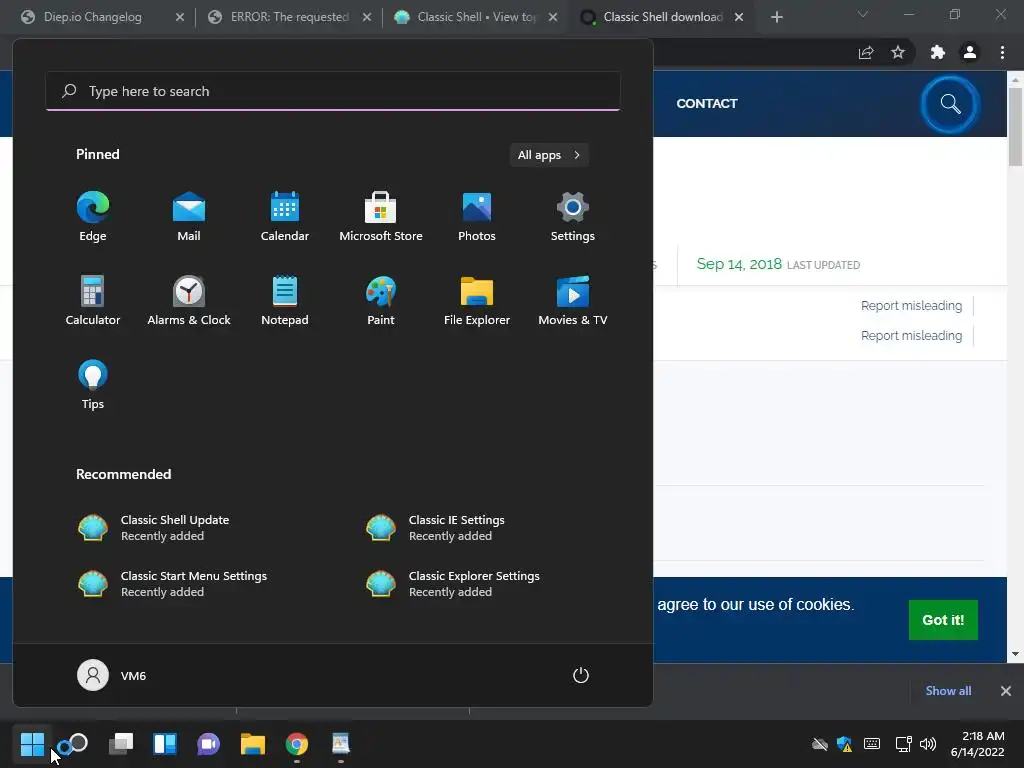Accept cookies with the Got it! button
The image size is (1024, 768).
(x=943, y=620)
